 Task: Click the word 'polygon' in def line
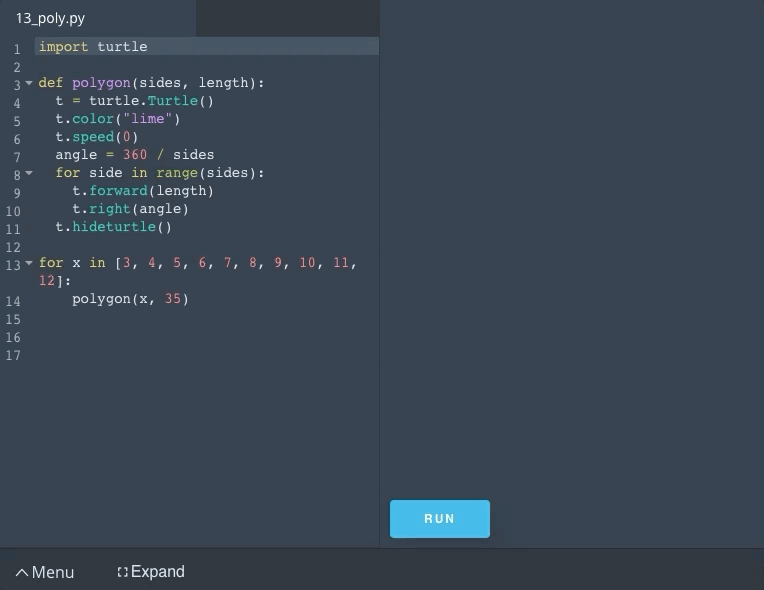coord(101,83)
